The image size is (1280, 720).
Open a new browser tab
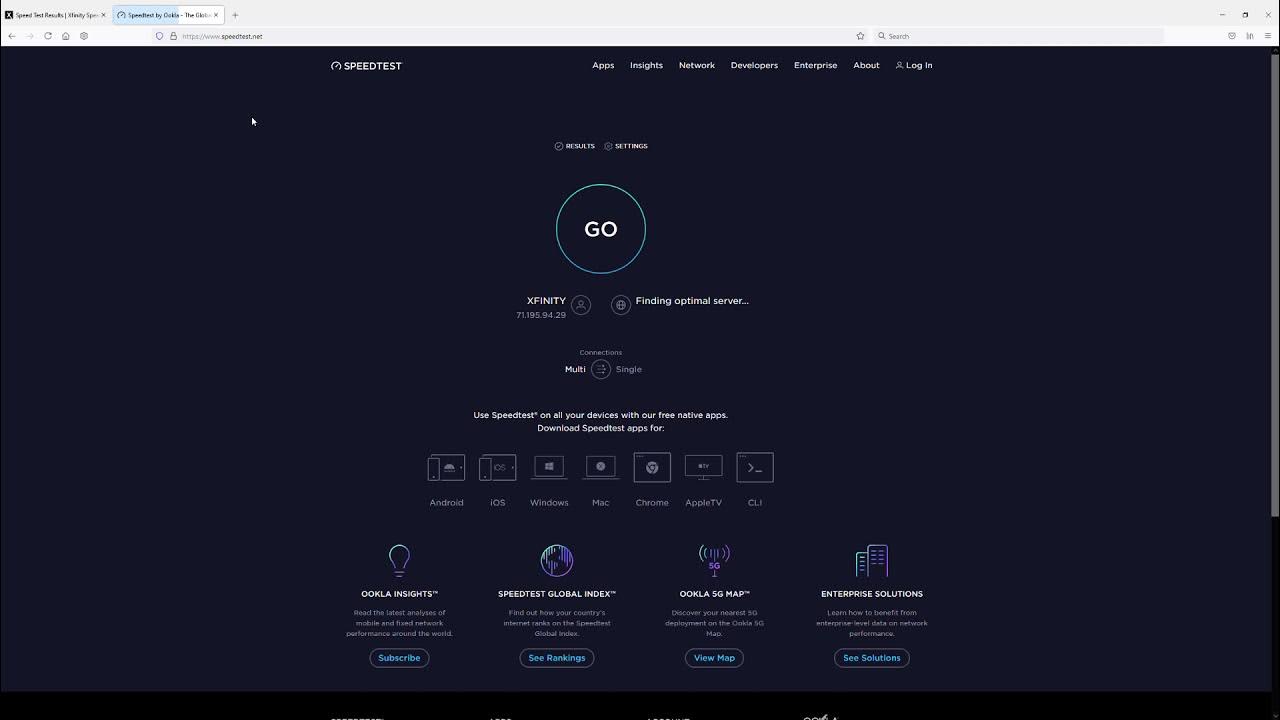(x=235, y=15)
